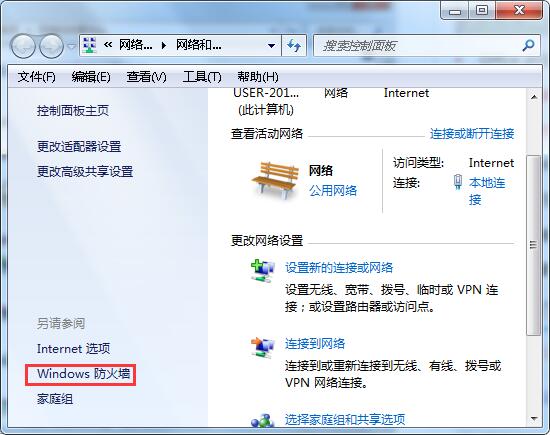550x435 pixels.
Task: Click the local connection plug icon
Action: 458,182
